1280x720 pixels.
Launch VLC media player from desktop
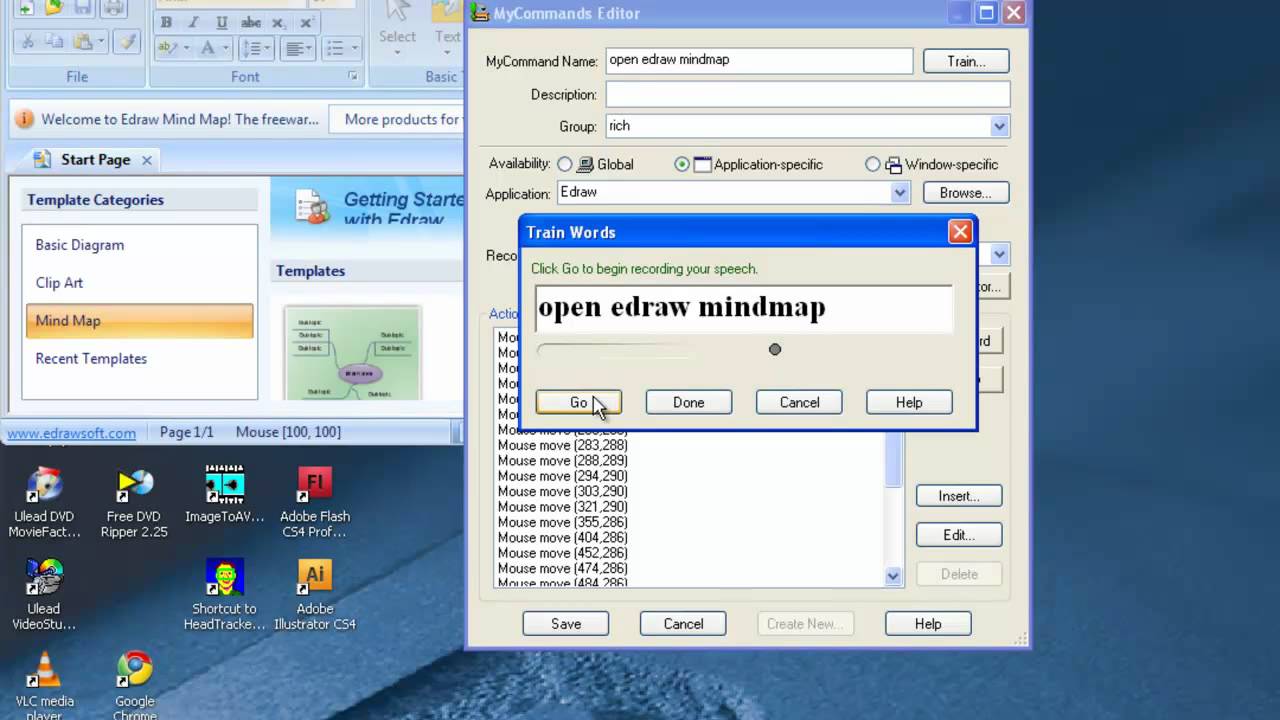(44, 685)
